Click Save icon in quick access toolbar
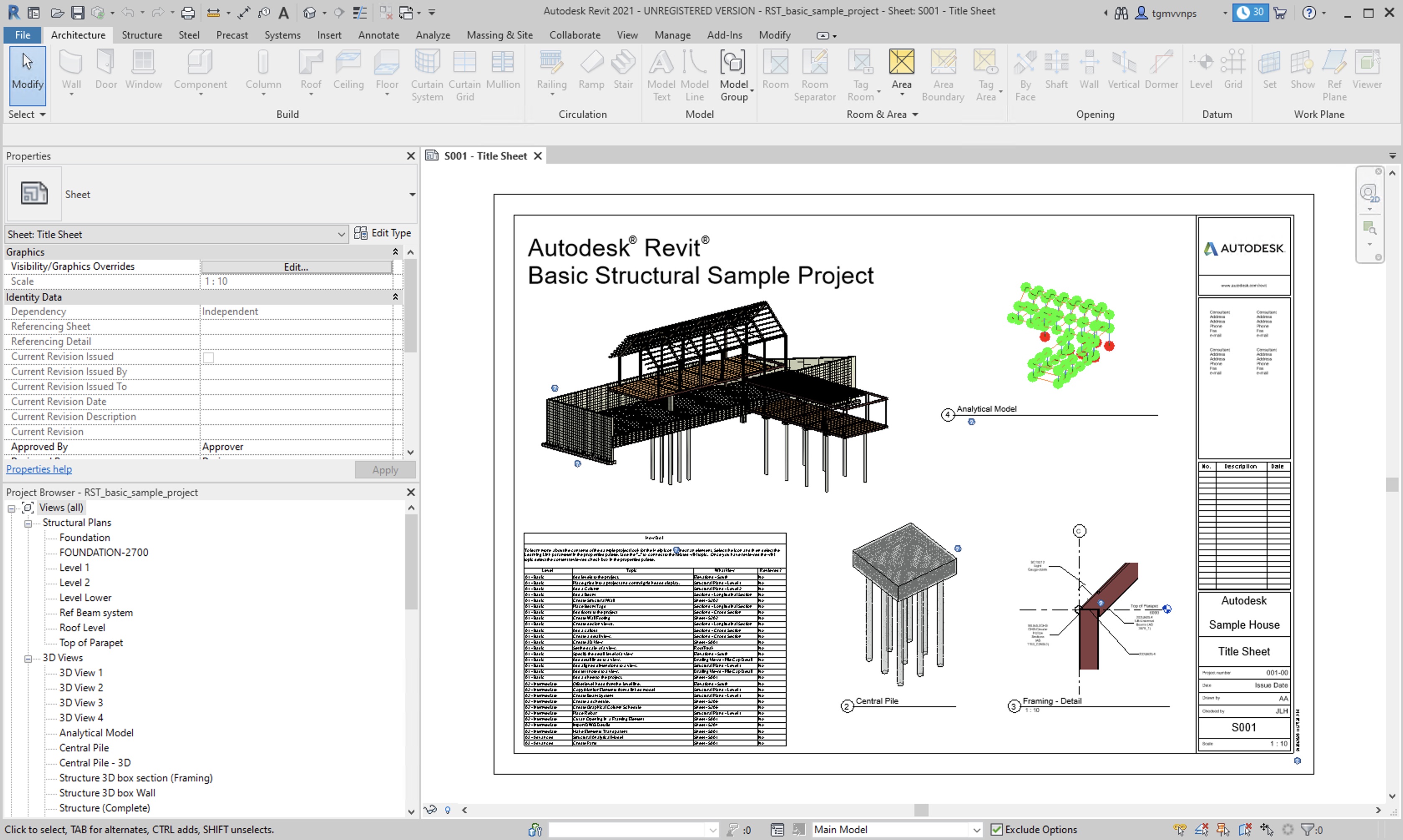This screenshot has height=840, width=1403. point(78,13)
